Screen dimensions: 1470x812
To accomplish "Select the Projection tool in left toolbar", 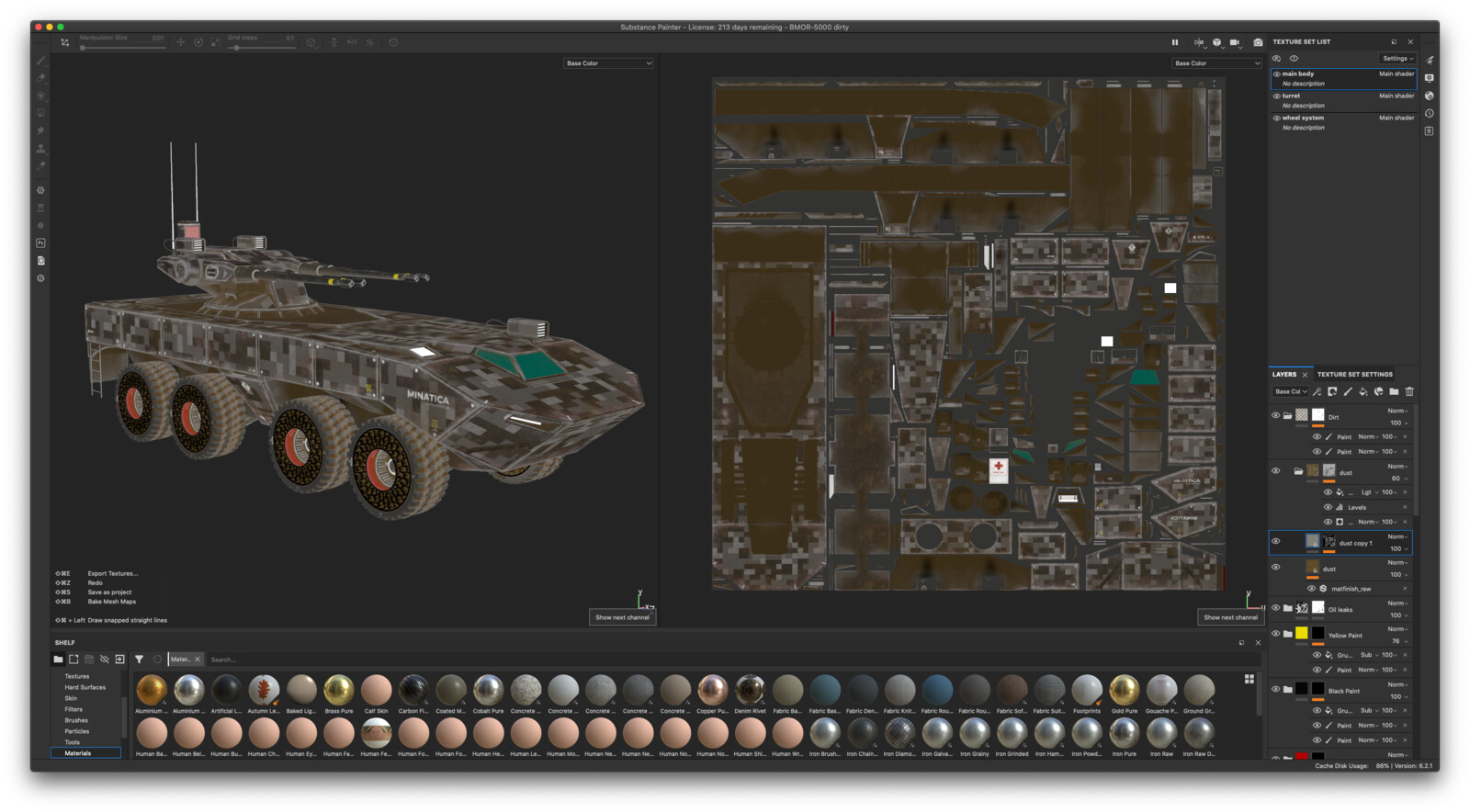I will [40, 96].
